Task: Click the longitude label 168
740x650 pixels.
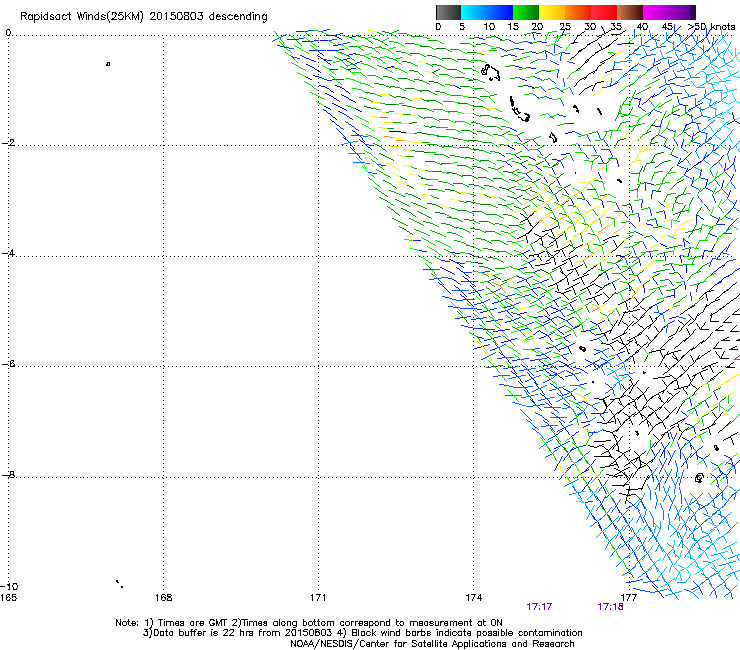Action: point(163,598)
